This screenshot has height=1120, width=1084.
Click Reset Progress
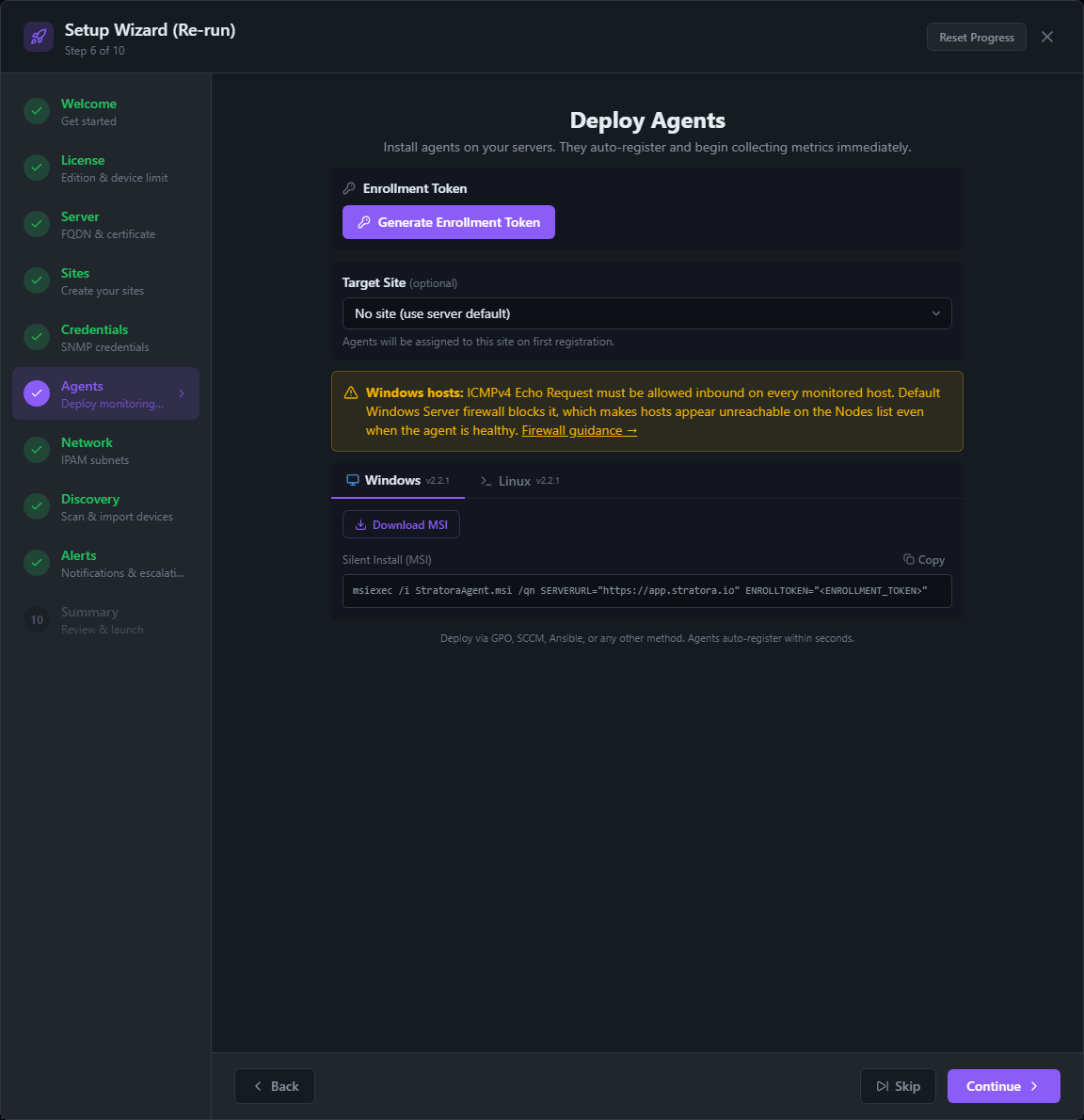point(976,37)
